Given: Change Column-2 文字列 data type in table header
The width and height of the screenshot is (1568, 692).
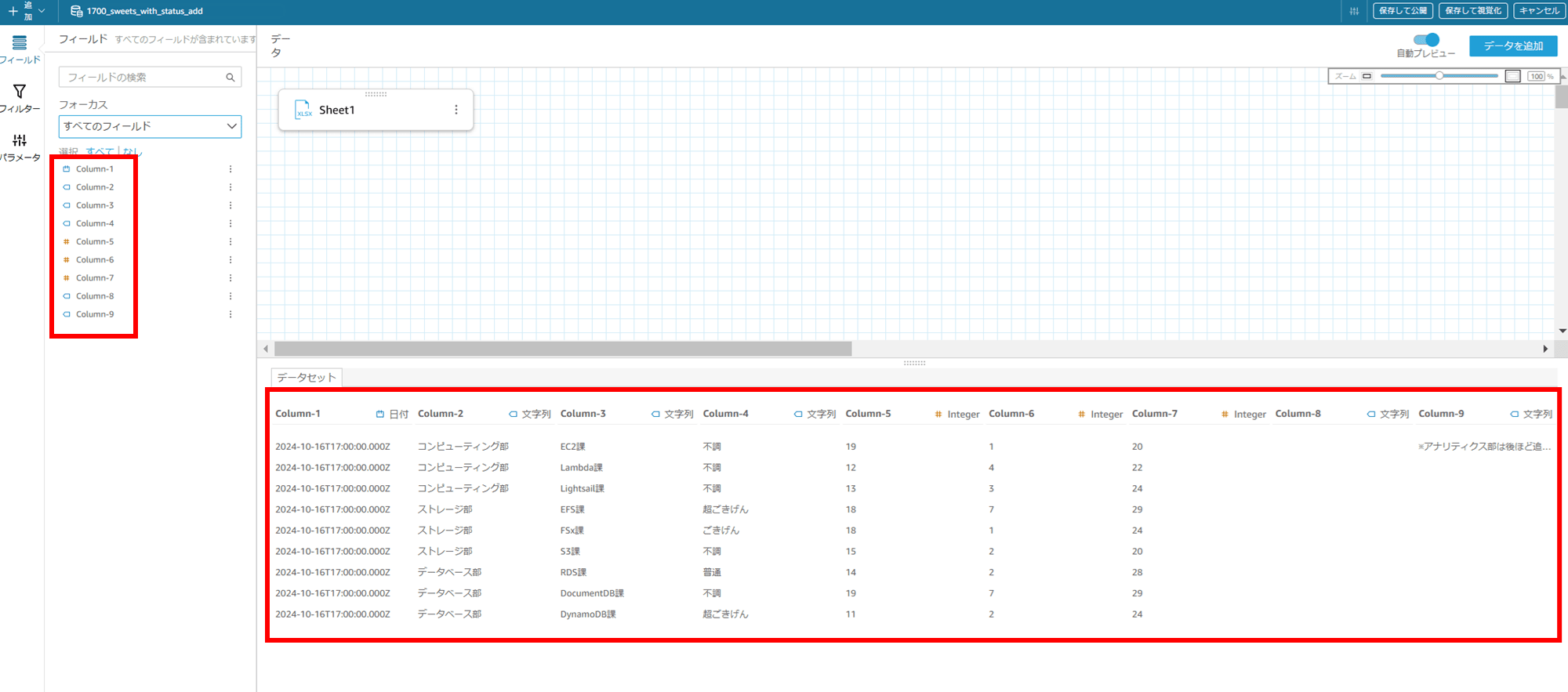Looking at the screenshot, I should click(x=530, y=414).
